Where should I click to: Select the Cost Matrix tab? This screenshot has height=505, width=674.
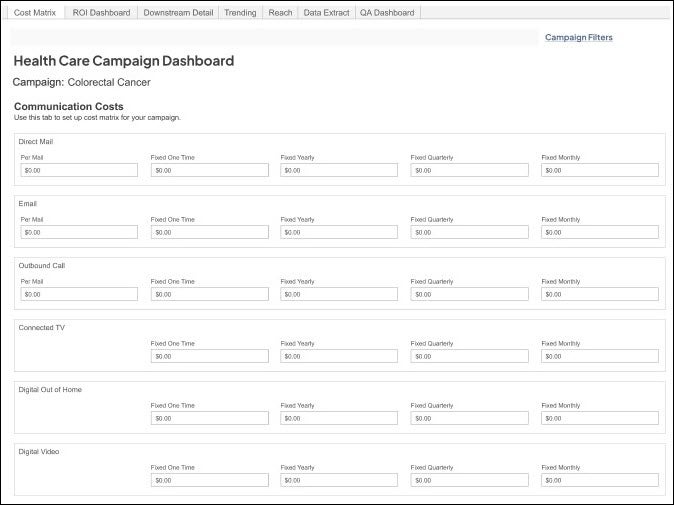tap(35, 13)
